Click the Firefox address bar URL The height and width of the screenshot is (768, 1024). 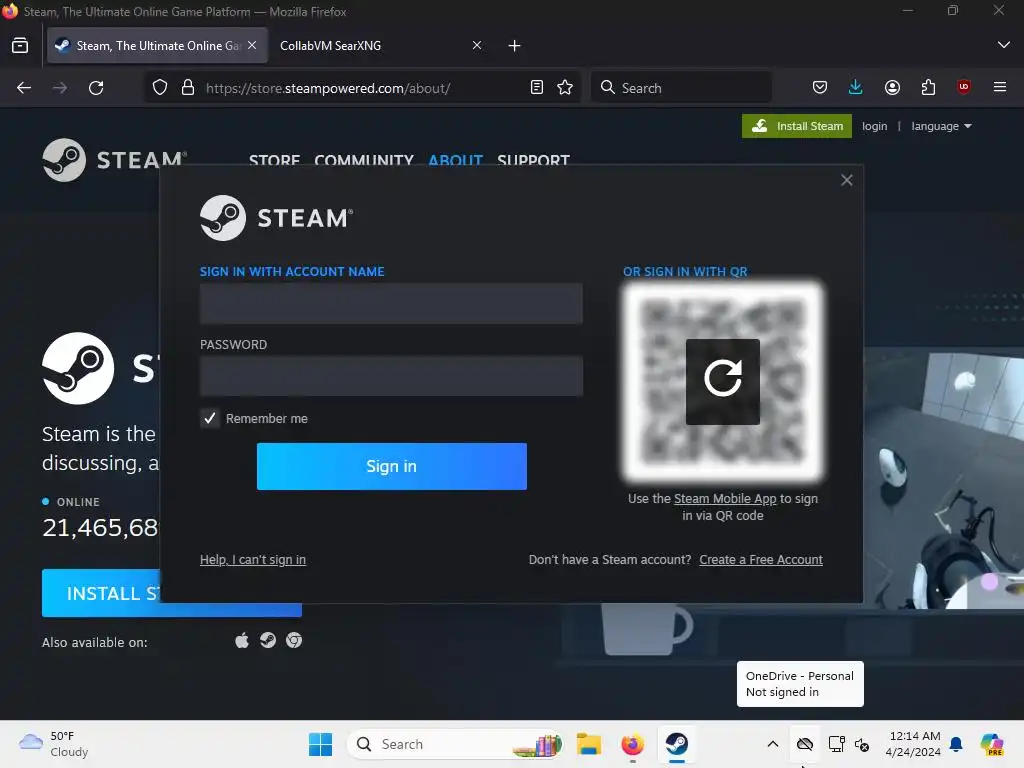tap(328, 88)
